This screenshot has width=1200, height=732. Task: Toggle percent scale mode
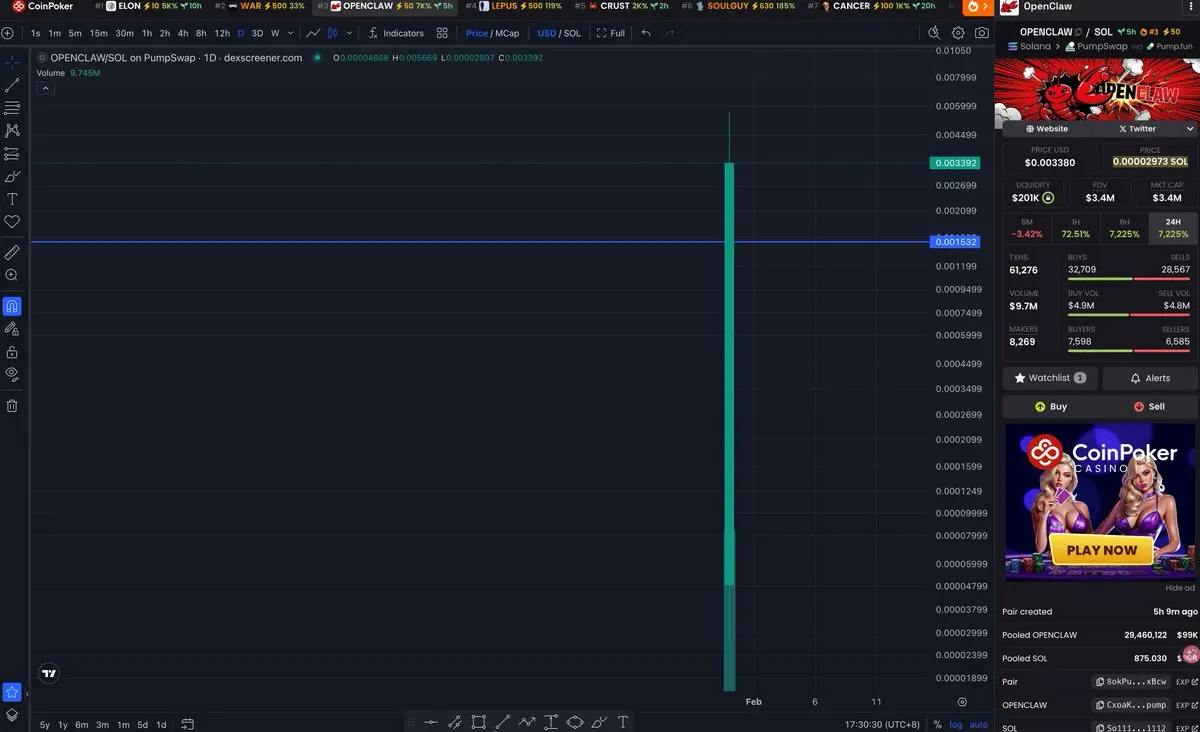click(x=937, y=724)
